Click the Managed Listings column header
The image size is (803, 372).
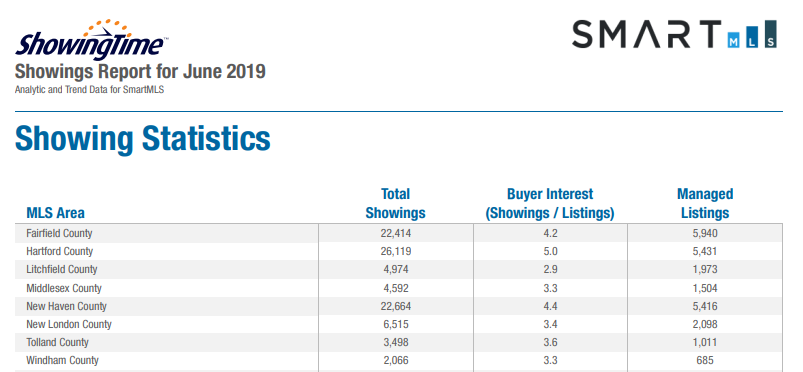pos(705,203)
